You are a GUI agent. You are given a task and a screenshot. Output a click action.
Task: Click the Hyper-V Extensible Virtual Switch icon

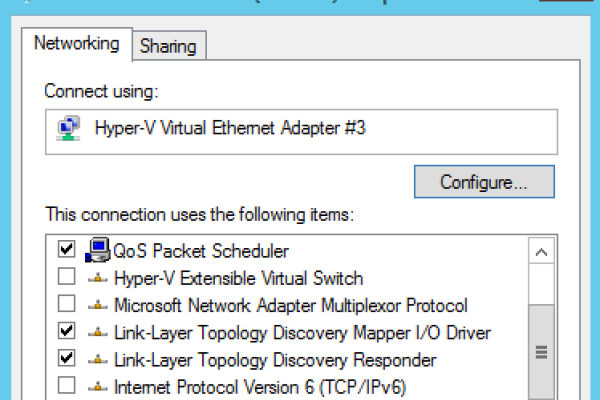(x=98, y=278)
